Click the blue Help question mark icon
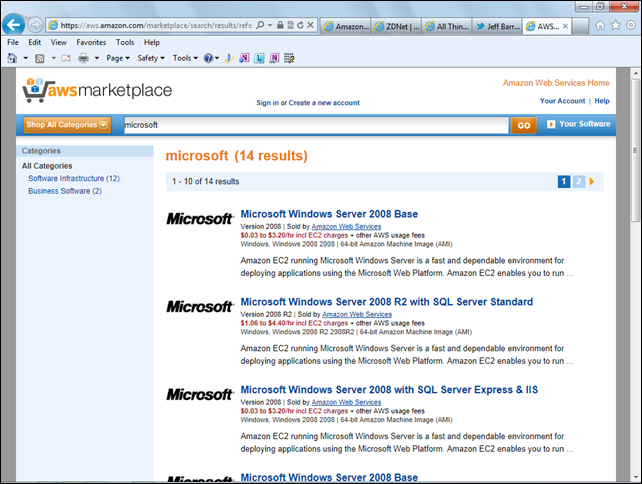 [208, 58]
